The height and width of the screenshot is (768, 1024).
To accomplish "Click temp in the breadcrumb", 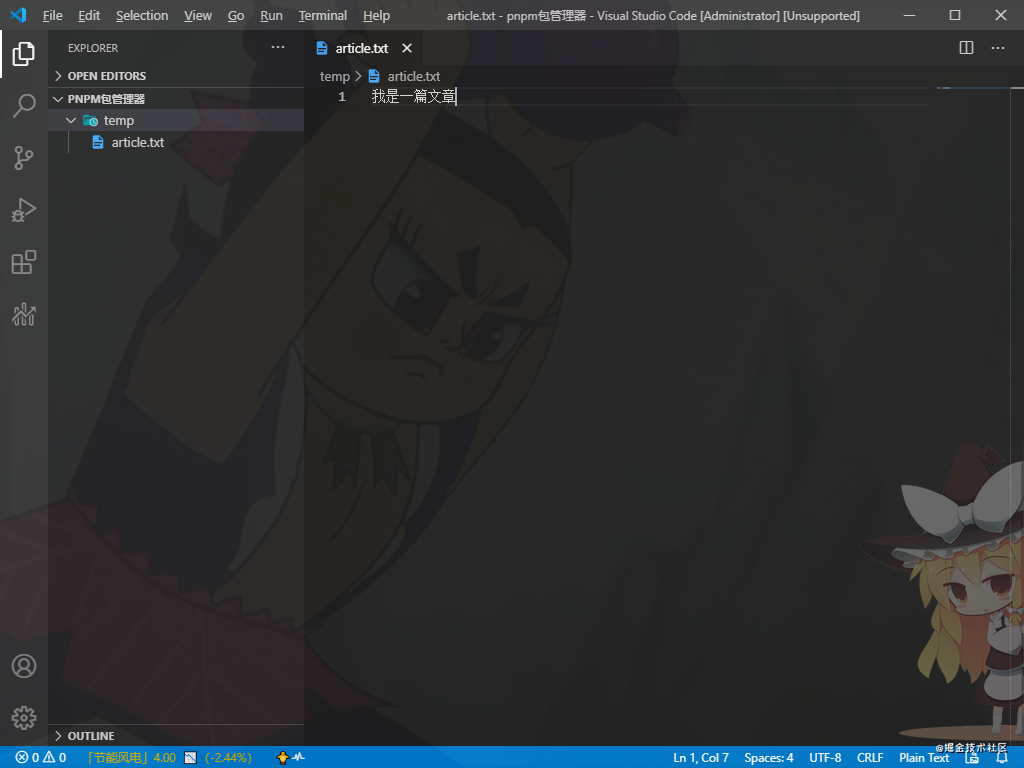I will (334, 76).
